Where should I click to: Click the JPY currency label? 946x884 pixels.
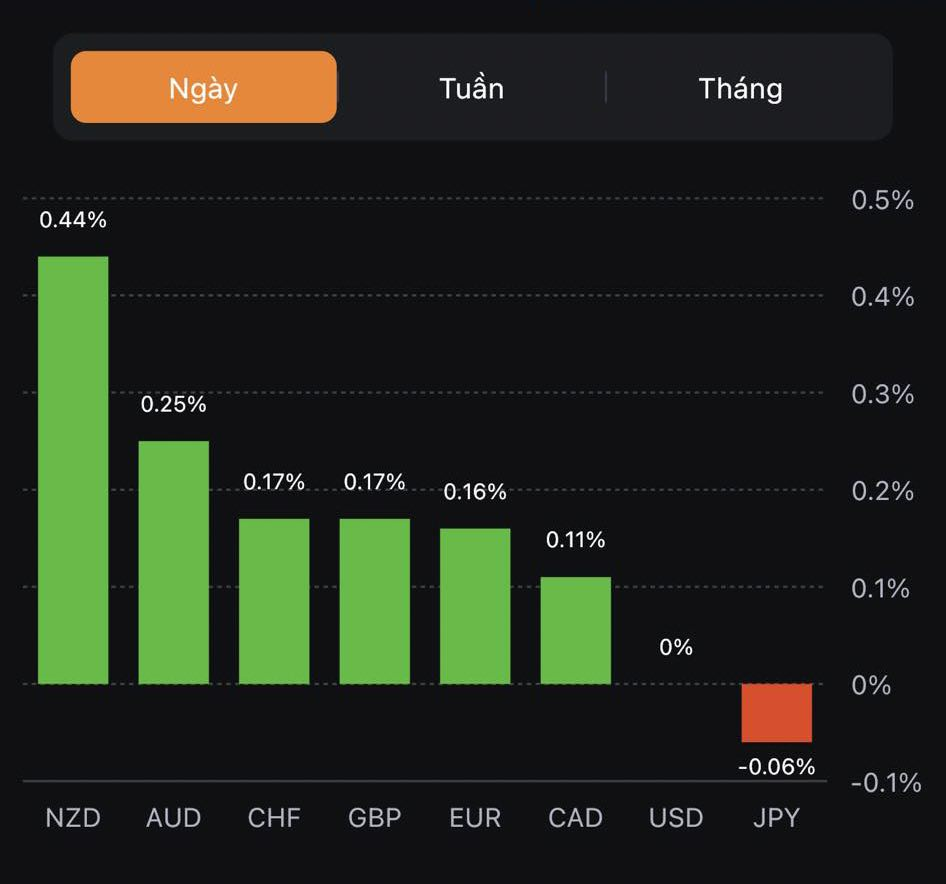777,818
